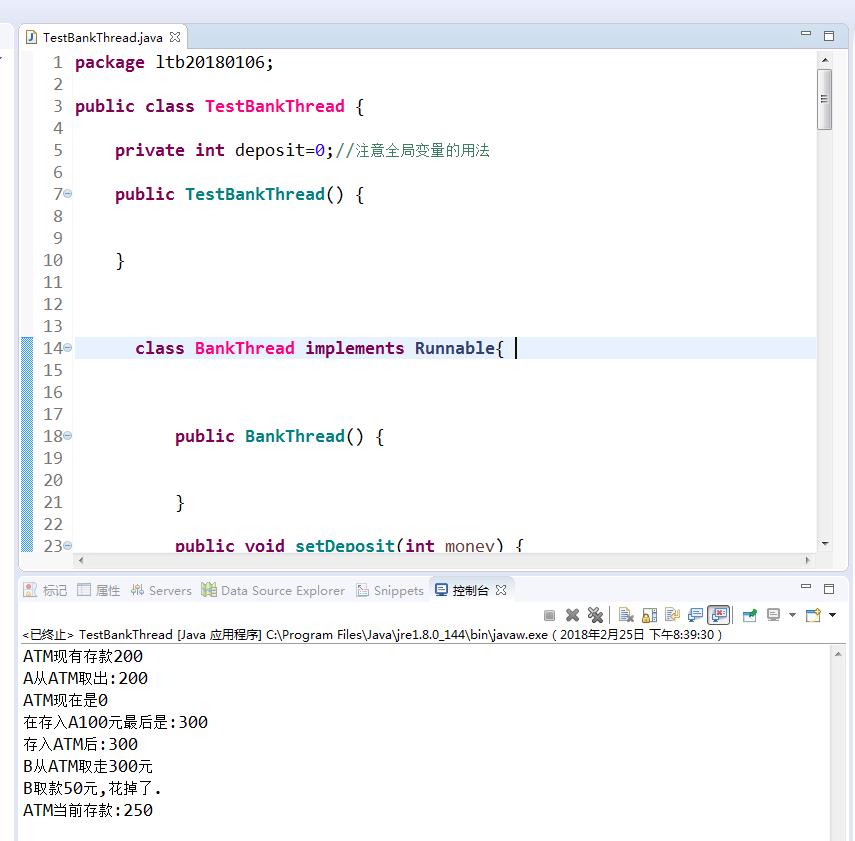Click console line '存入ATM后:300'
The height and width of the screenshot is (841, 855).
coord(81,744)
